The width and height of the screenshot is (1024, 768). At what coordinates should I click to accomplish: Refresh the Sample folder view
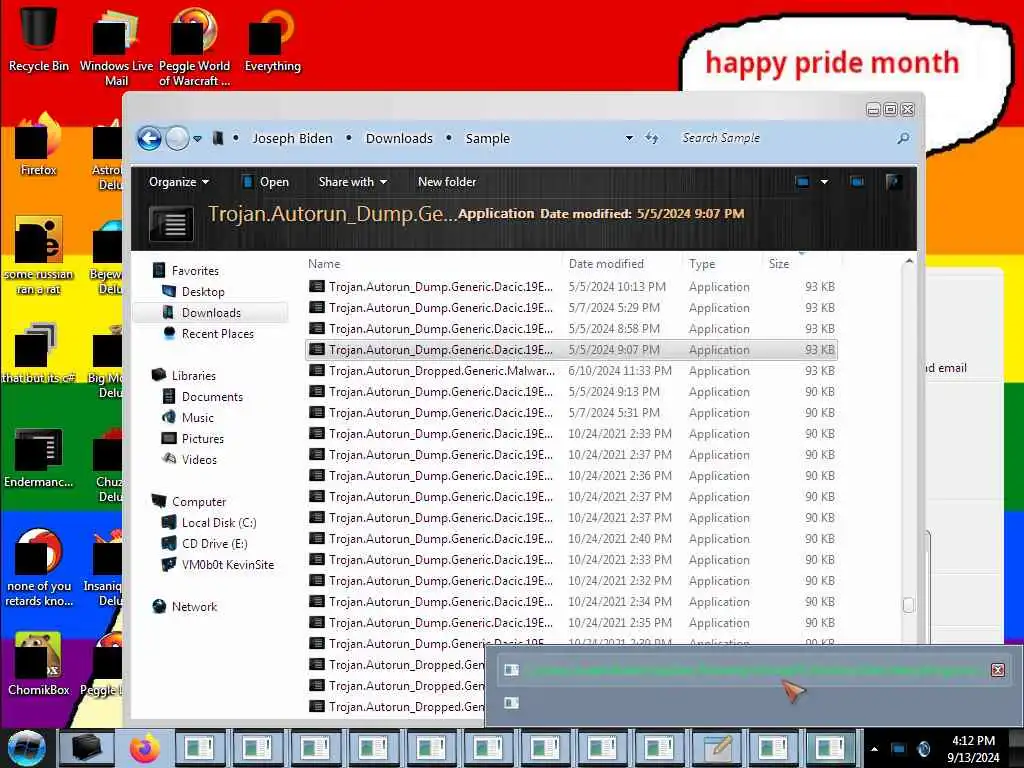coord(652,138)
